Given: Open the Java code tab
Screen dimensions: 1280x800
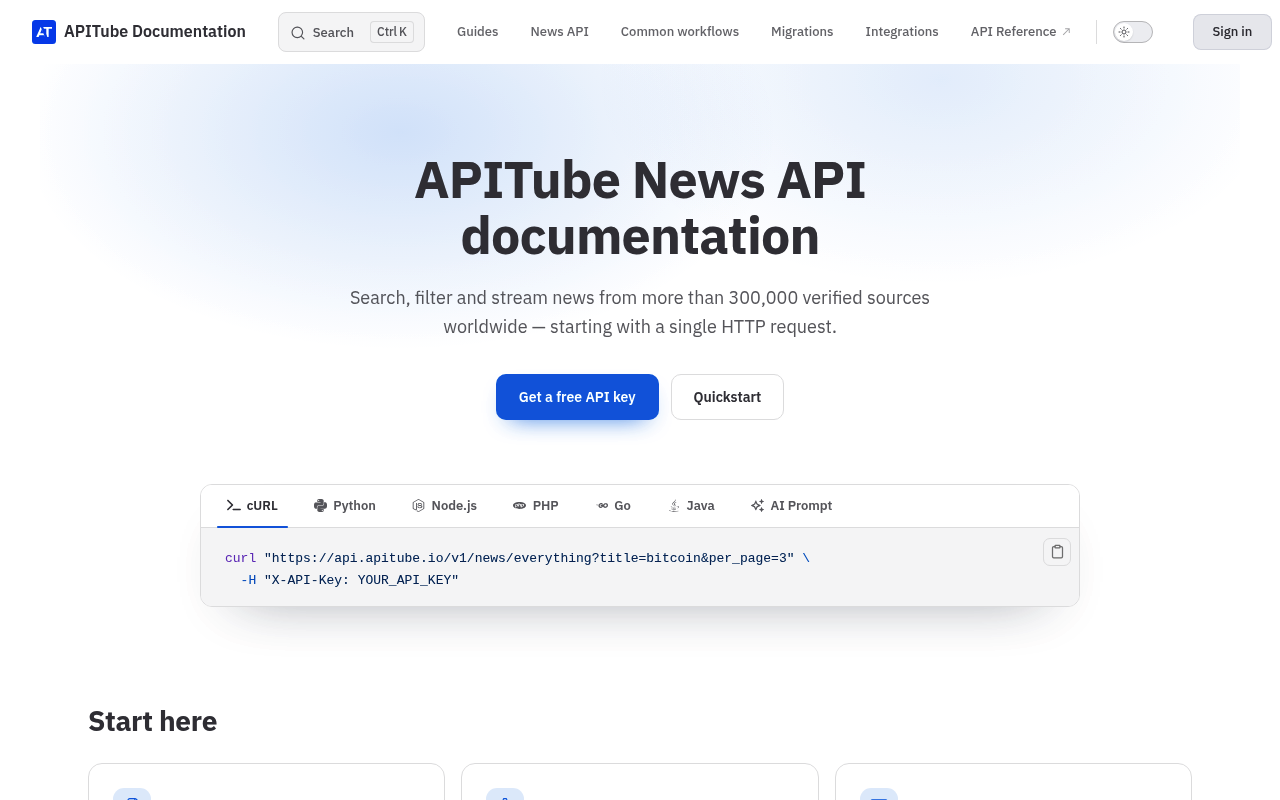Looking at the screenshot, I should point(691,506).
